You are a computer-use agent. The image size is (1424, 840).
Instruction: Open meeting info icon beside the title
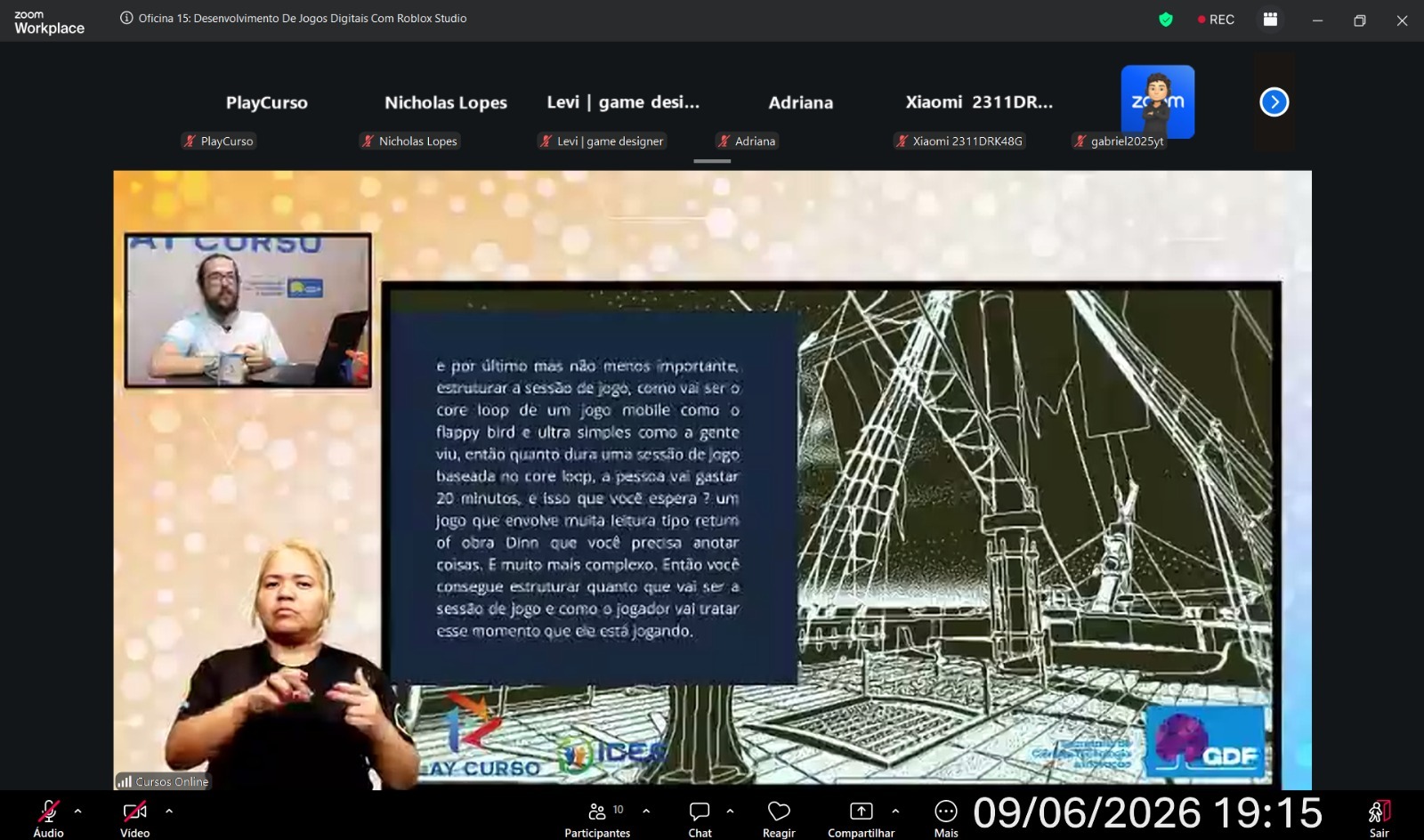tap(126, 18)
